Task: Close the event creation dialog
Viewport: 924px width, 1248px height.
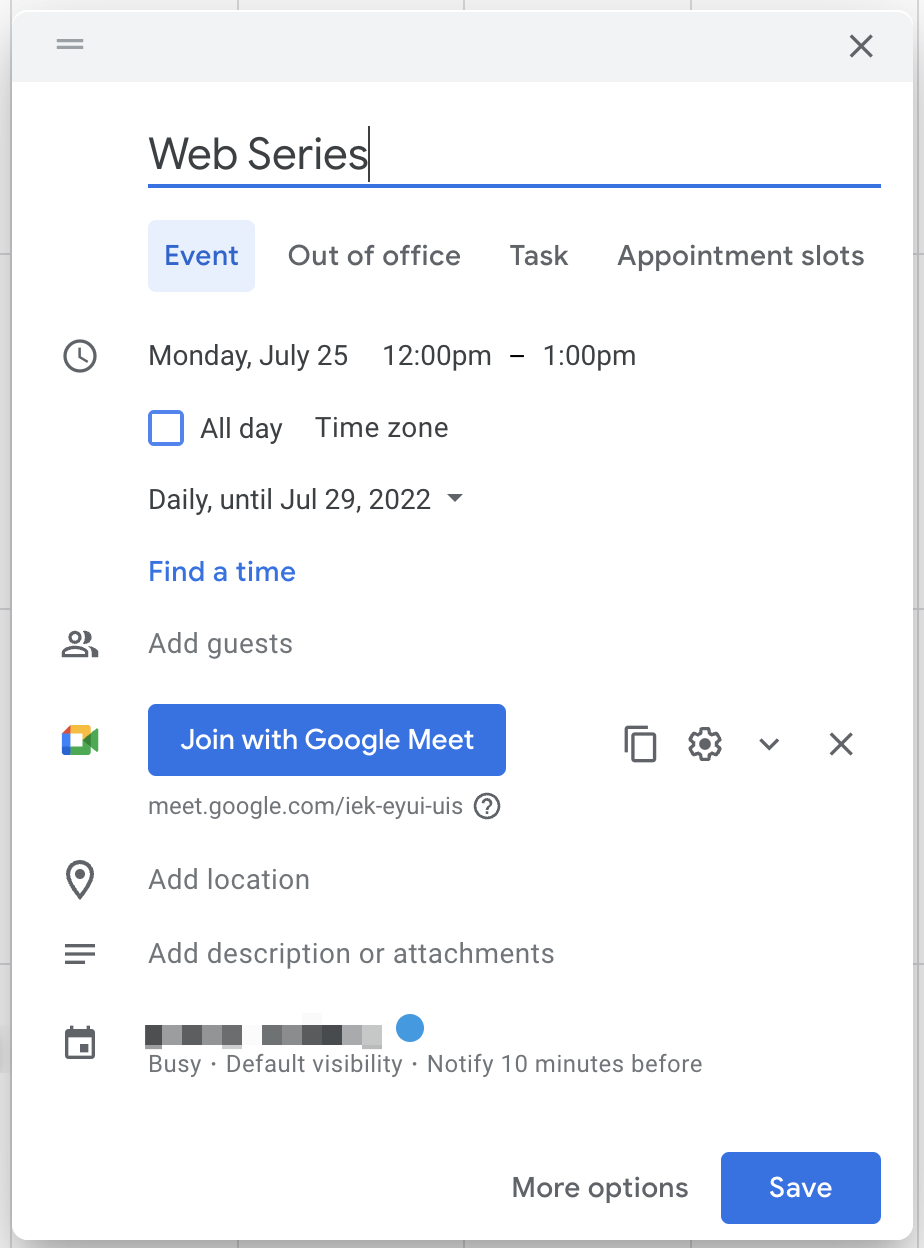Action: coord(861,46)
